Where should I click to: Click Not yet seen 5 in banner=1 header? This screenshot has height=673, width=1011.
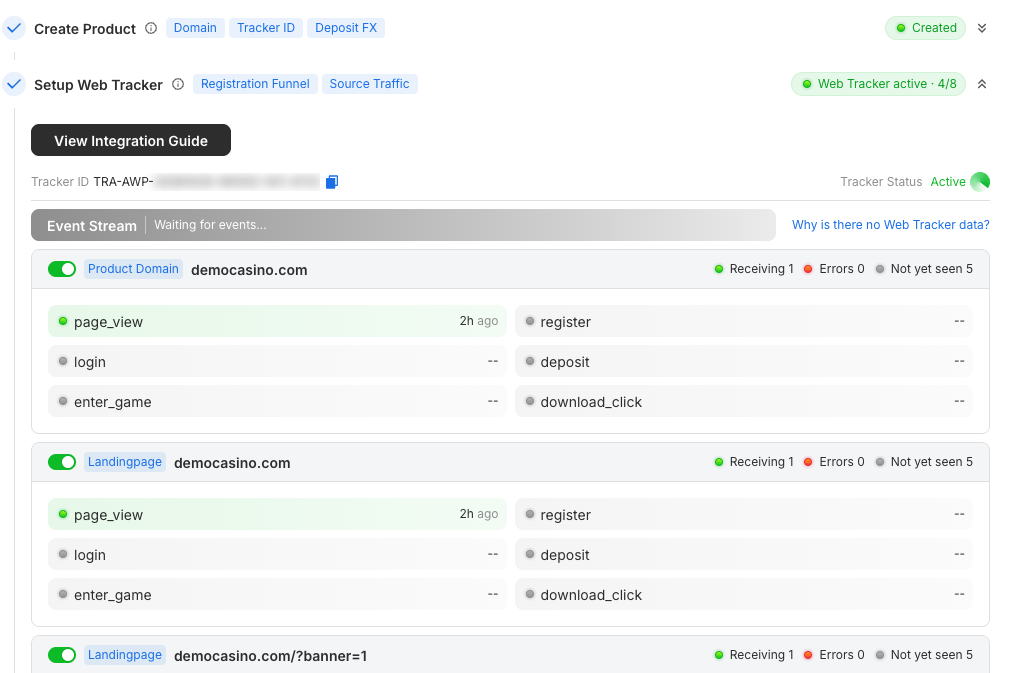point(924,655)
